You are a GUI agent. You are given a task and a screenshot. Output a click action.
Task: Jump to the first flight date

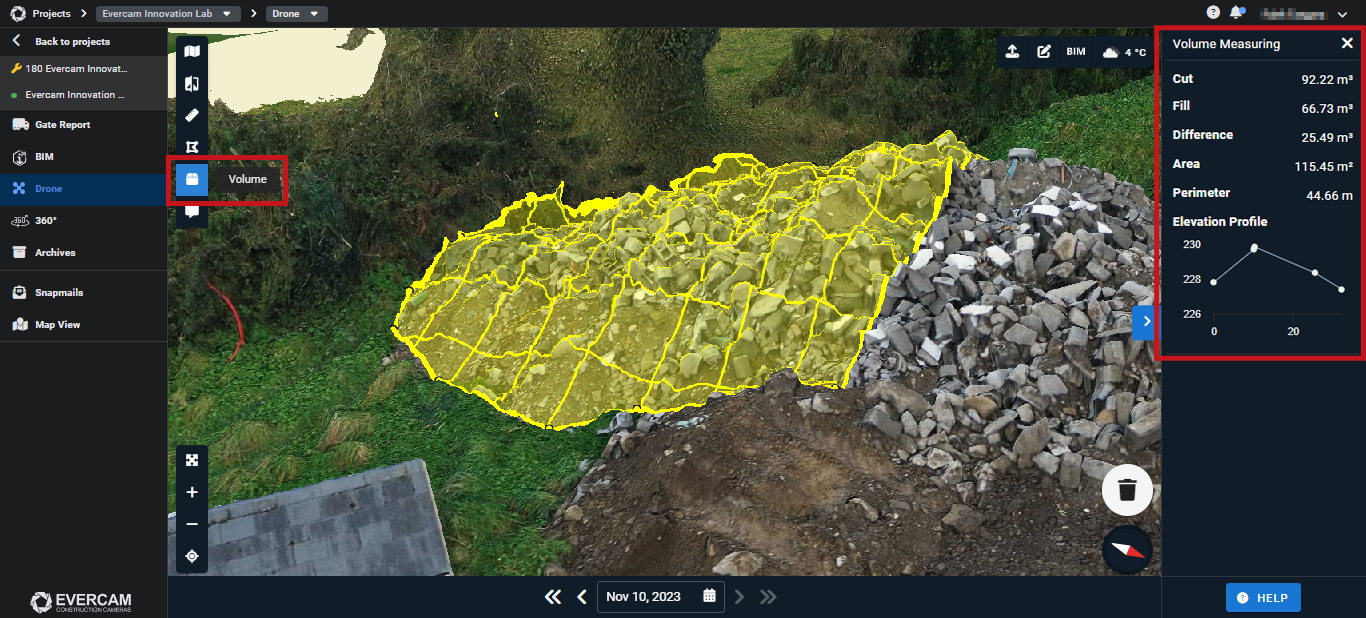coord(553,597)
